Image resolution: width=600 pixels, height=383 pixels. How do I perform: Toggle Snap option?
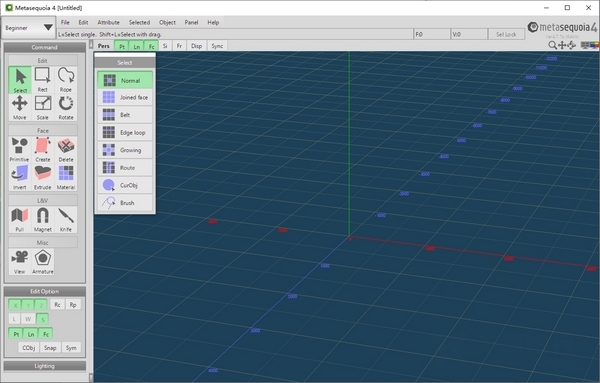pos(50,348)
